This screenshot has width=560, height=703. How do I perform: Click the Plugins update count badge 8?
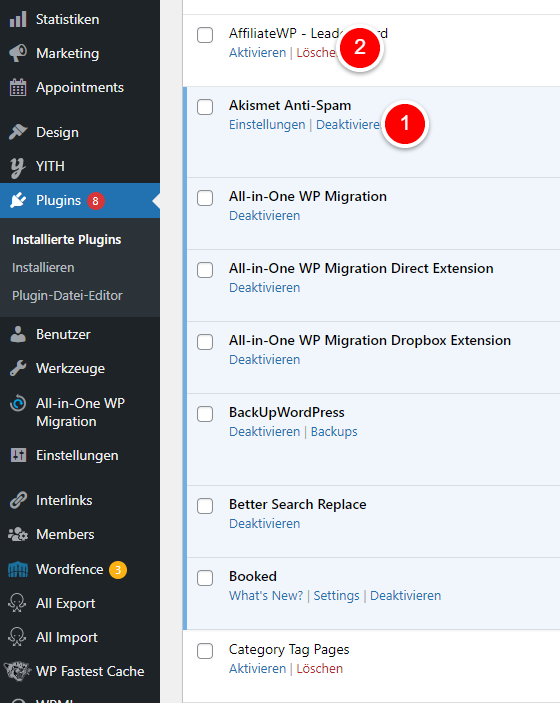pos(96,201)
